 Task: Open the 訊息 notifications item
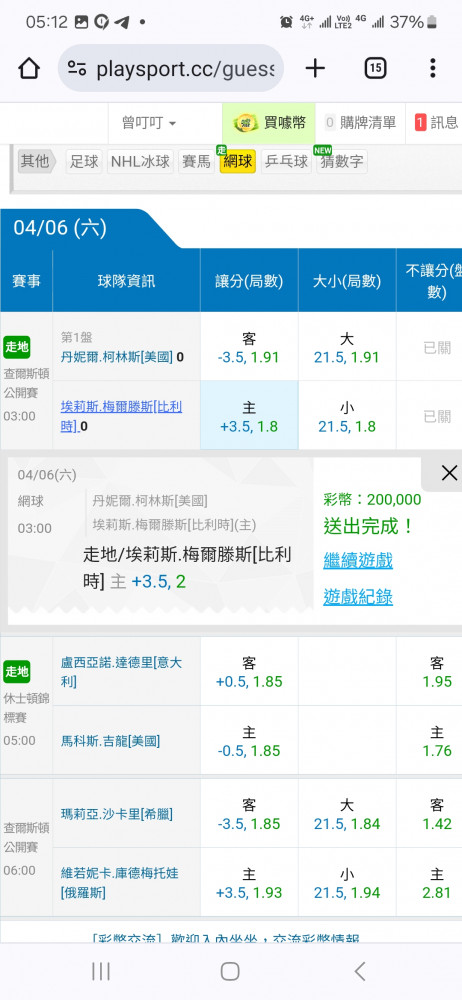point(436,123)
